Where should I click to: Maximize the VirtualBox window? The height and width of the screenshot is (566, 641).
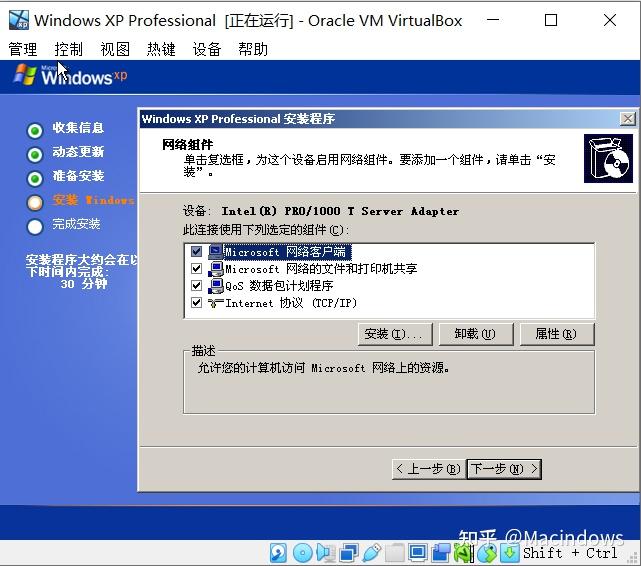click(x=551, y=20)
